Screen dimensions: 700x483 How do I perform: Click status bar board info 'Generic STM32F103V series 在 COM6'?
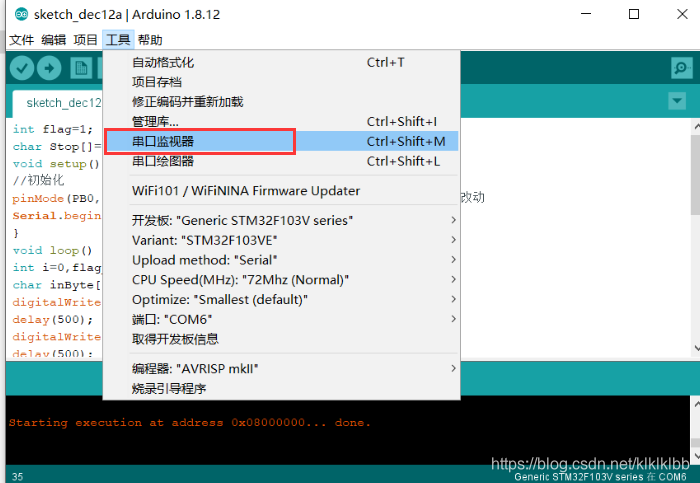point(600,477)
